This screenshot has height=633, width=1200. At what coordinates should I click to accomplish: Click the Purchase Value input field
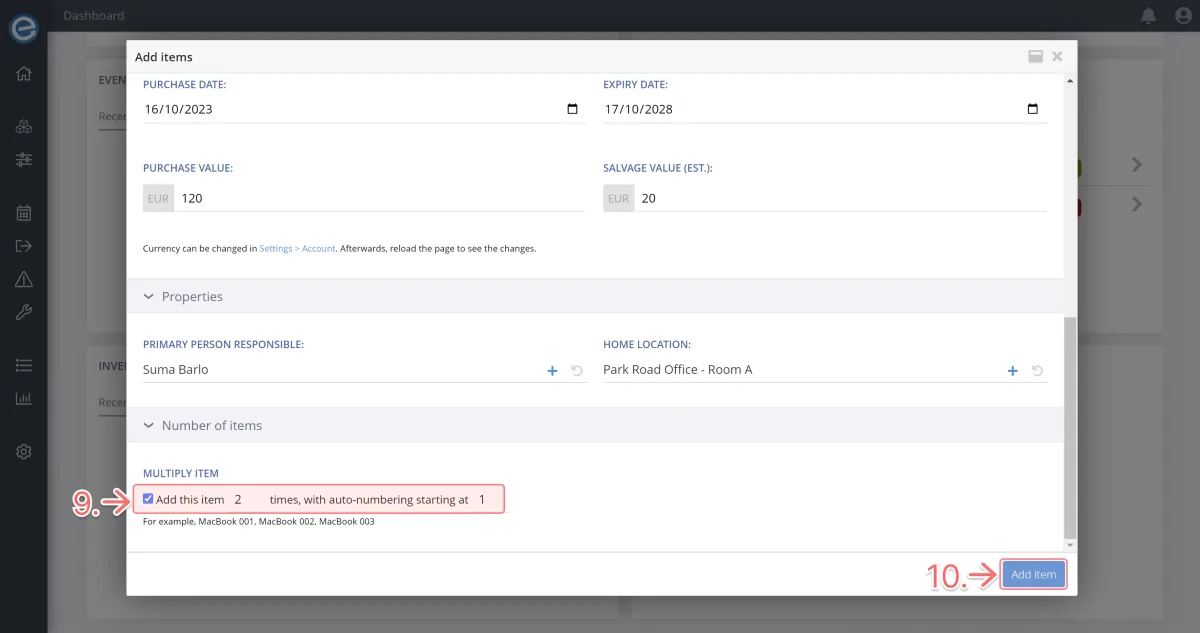pos(380,198)
